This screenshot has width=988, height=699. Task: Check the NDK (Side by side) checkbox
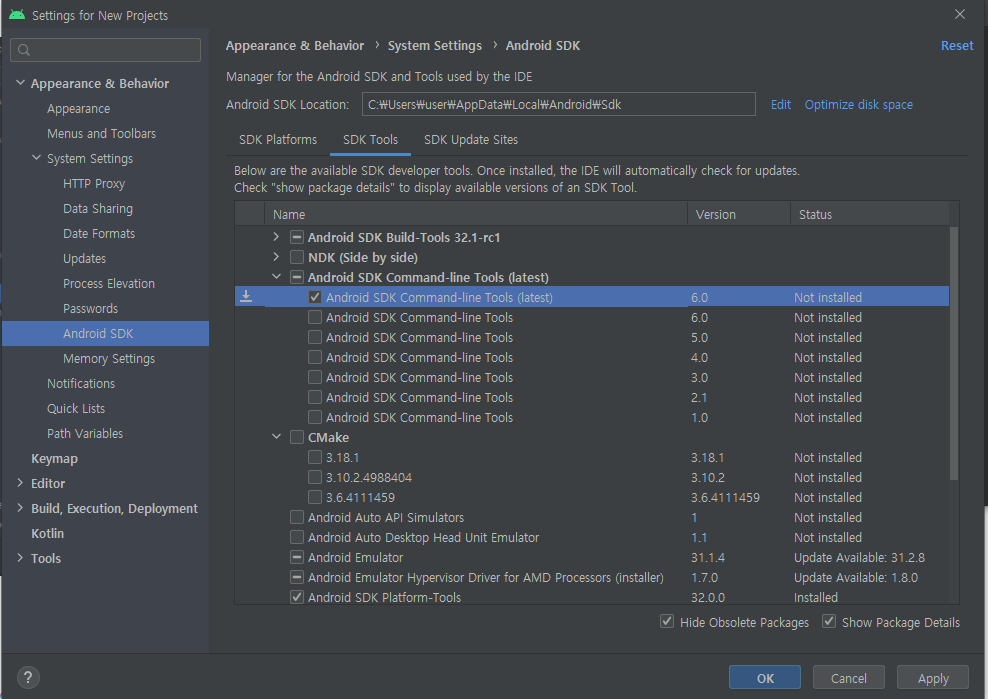(297, 257)
